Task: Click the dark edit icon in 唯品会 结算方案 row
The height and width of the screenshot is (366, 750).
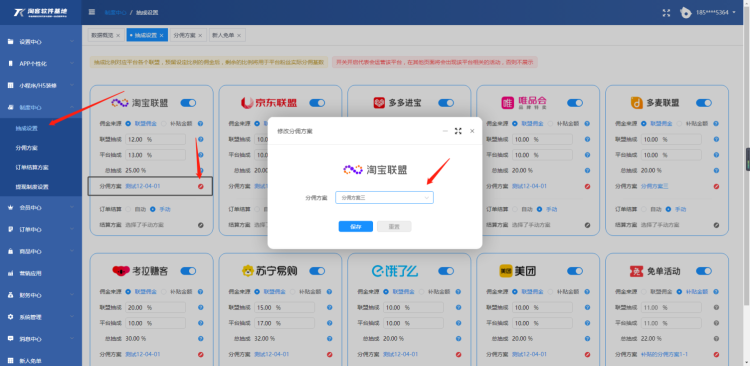Action: pyautogui.click(x=587, y=225)
